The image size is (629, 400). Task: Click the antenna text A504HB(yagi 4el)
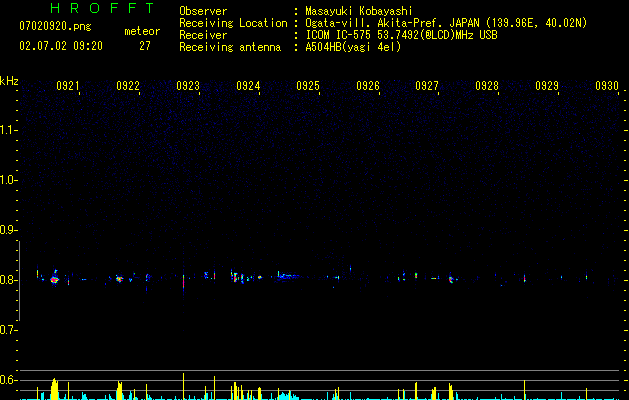coord(353,47)
